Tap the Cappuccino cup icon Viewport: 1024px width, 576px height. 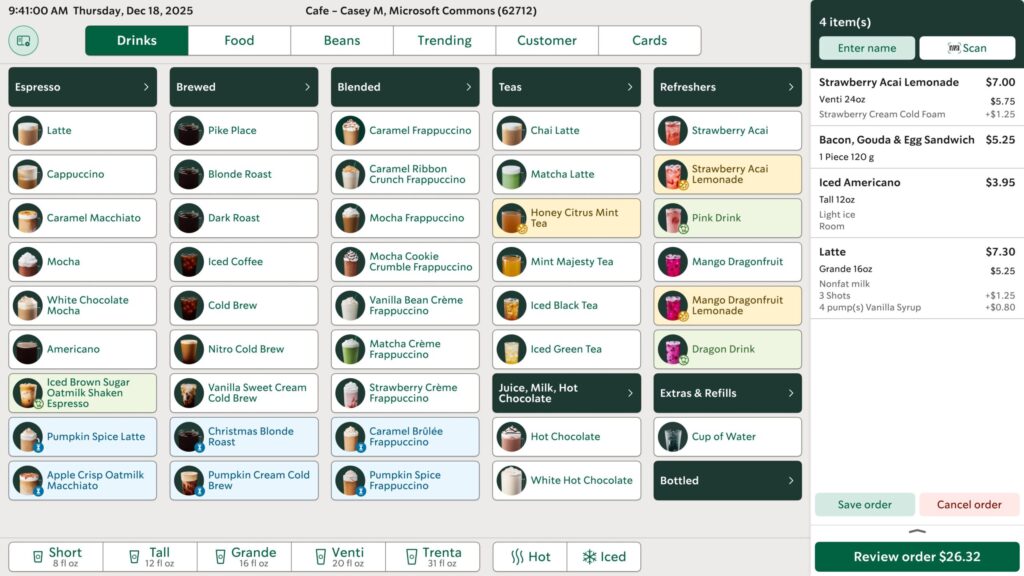(x=27, y=174)
